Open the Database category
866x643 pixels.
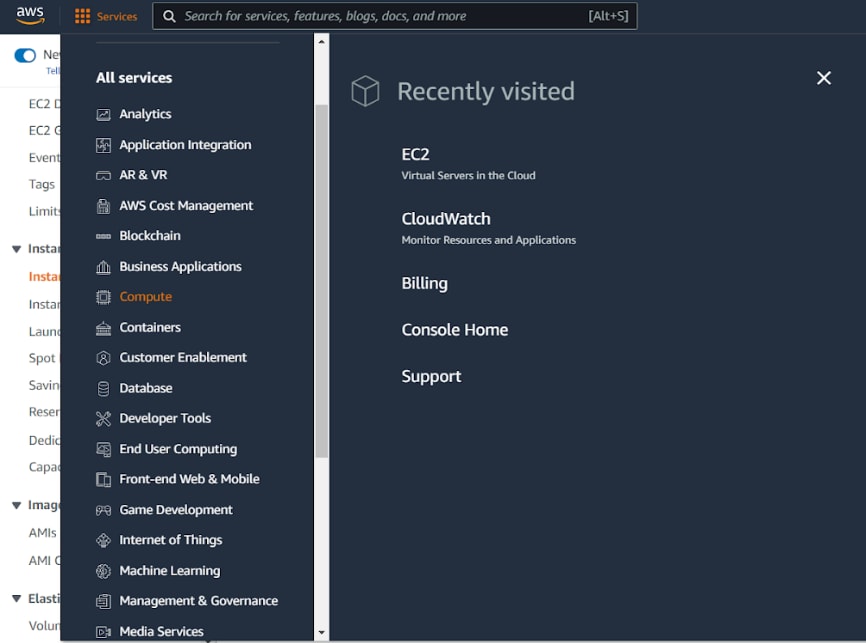[146, 388]
